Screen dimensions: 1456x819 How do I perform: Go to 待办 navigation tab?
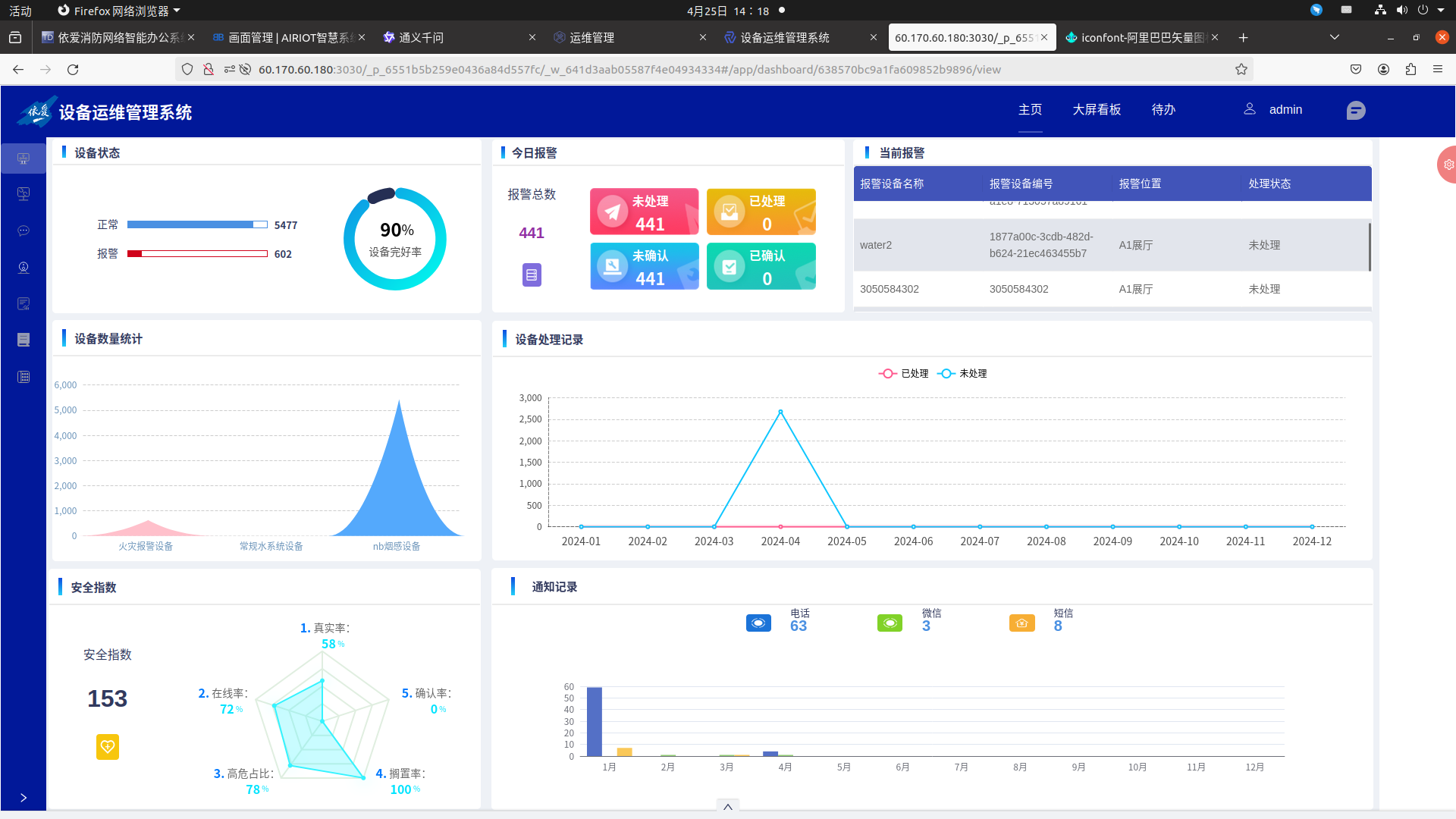point(1163,110)
